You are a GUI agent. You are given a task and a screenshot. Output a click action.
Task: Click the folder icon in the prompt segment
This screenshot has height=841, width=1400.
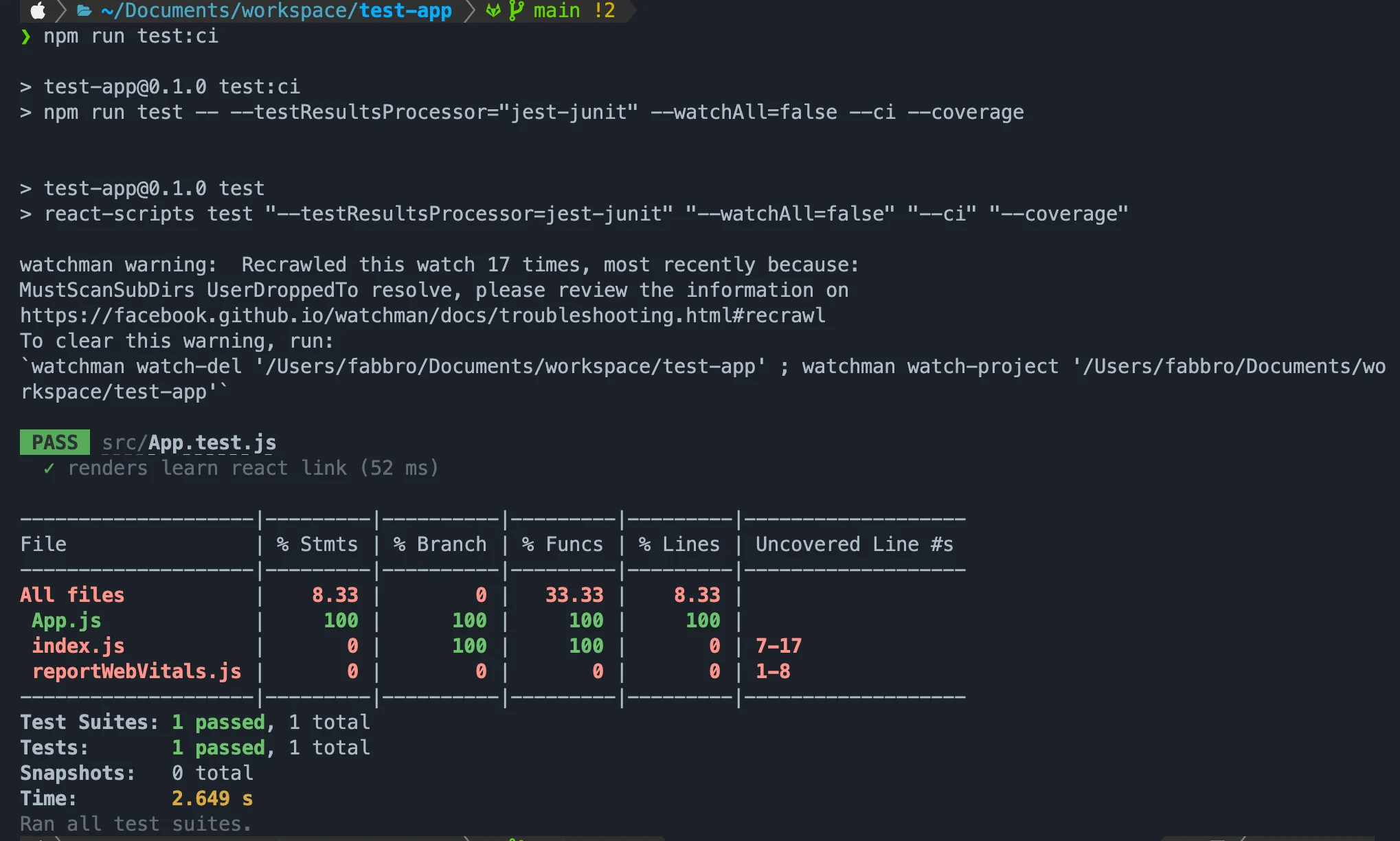pyautogui.click(x=84, y=10)
